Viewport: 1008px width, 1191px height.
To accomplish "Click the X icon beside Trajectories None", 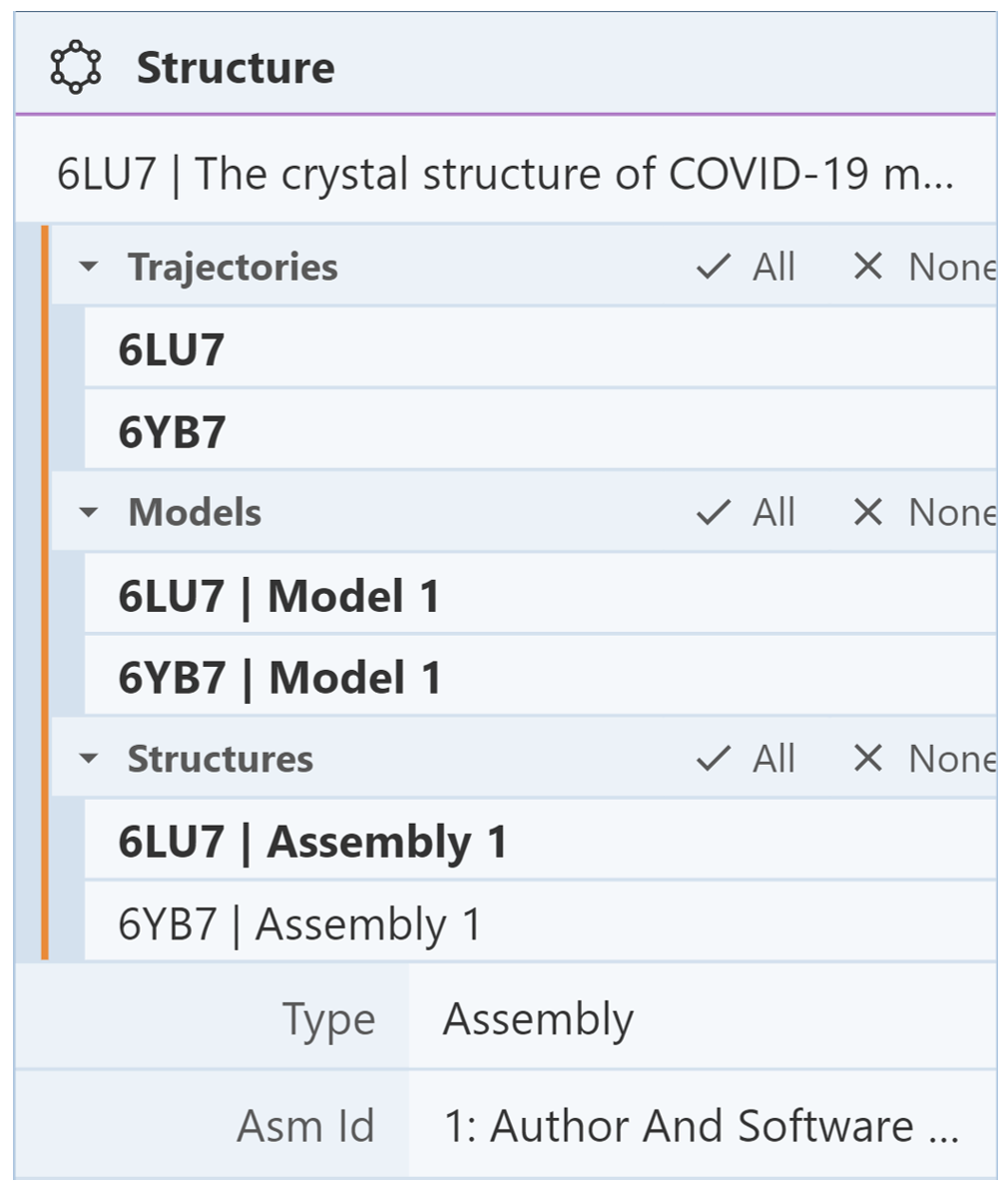I will click(x=868, y=268).
